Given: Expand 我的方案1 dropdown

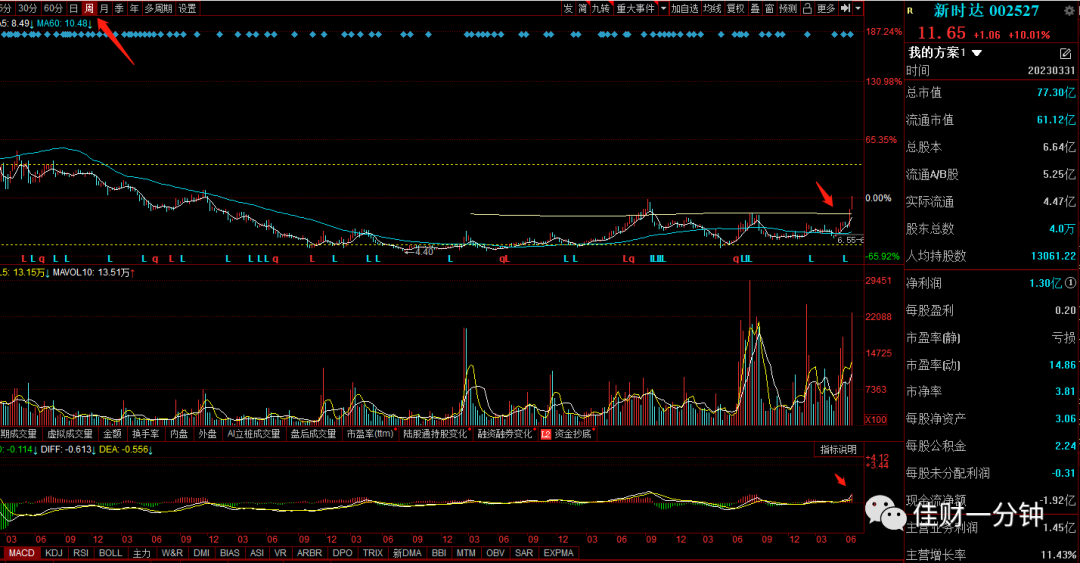Looking at the screenshot, I should (x=977, y=53).
